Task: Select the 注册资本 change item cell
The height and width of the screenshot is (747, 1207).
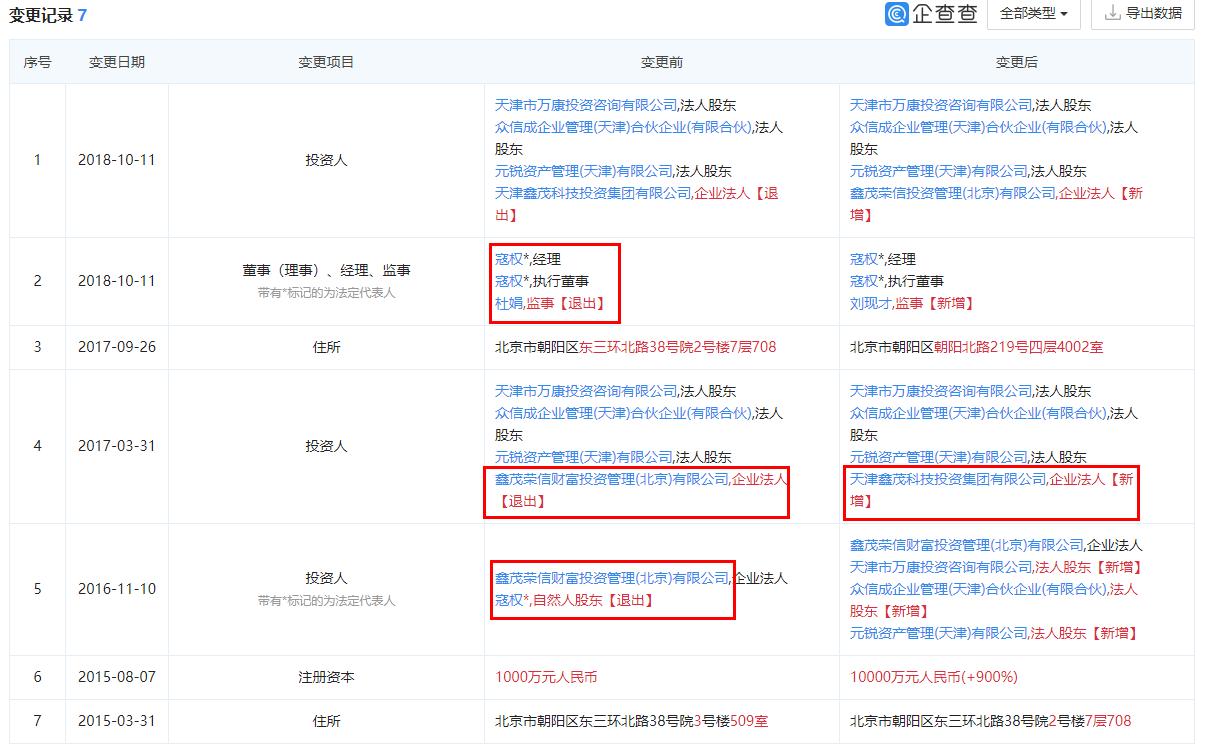Action: [326, 677]
